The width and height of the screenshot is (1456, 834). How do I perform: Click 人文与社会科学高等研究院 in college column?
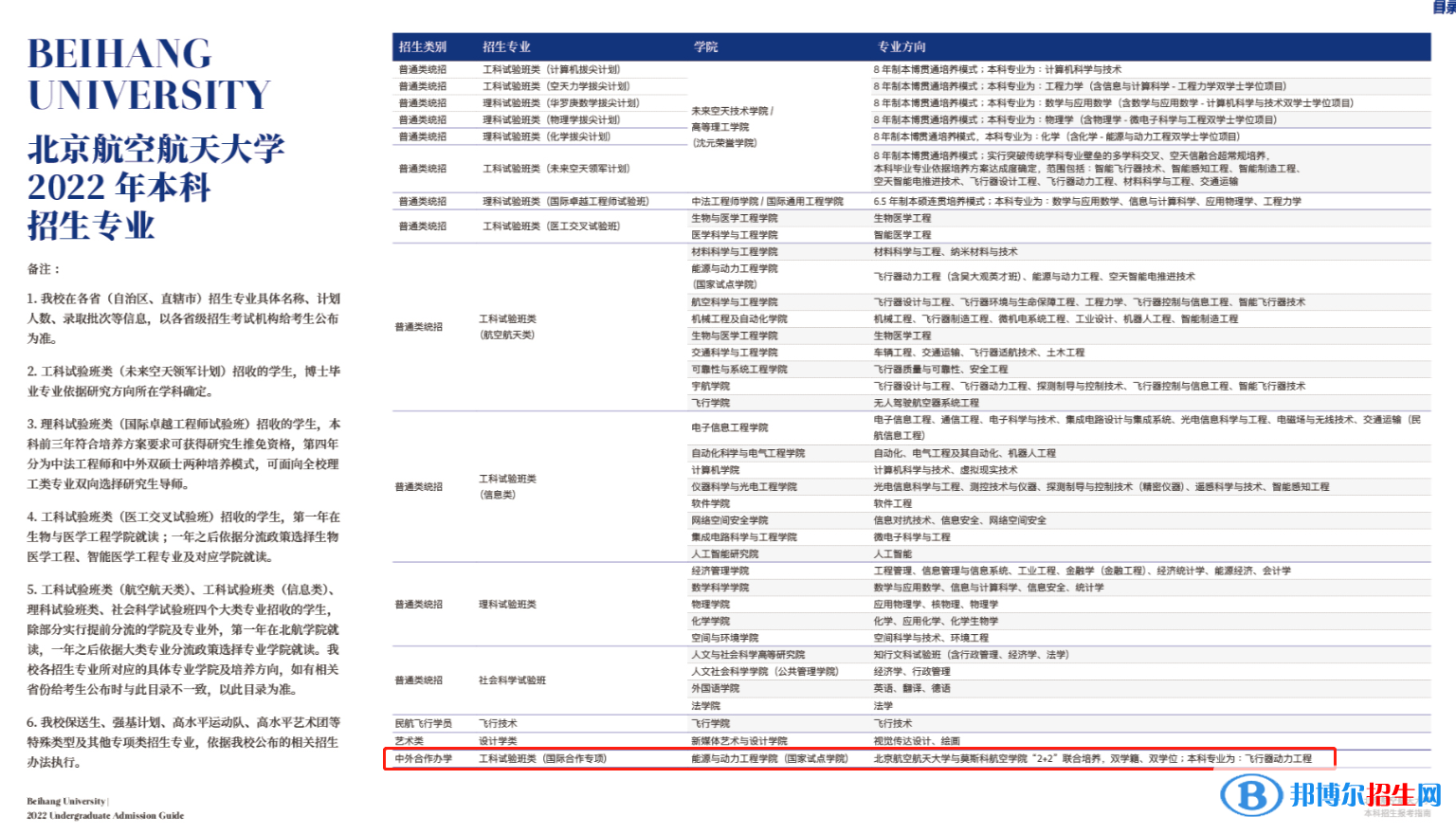748,654
